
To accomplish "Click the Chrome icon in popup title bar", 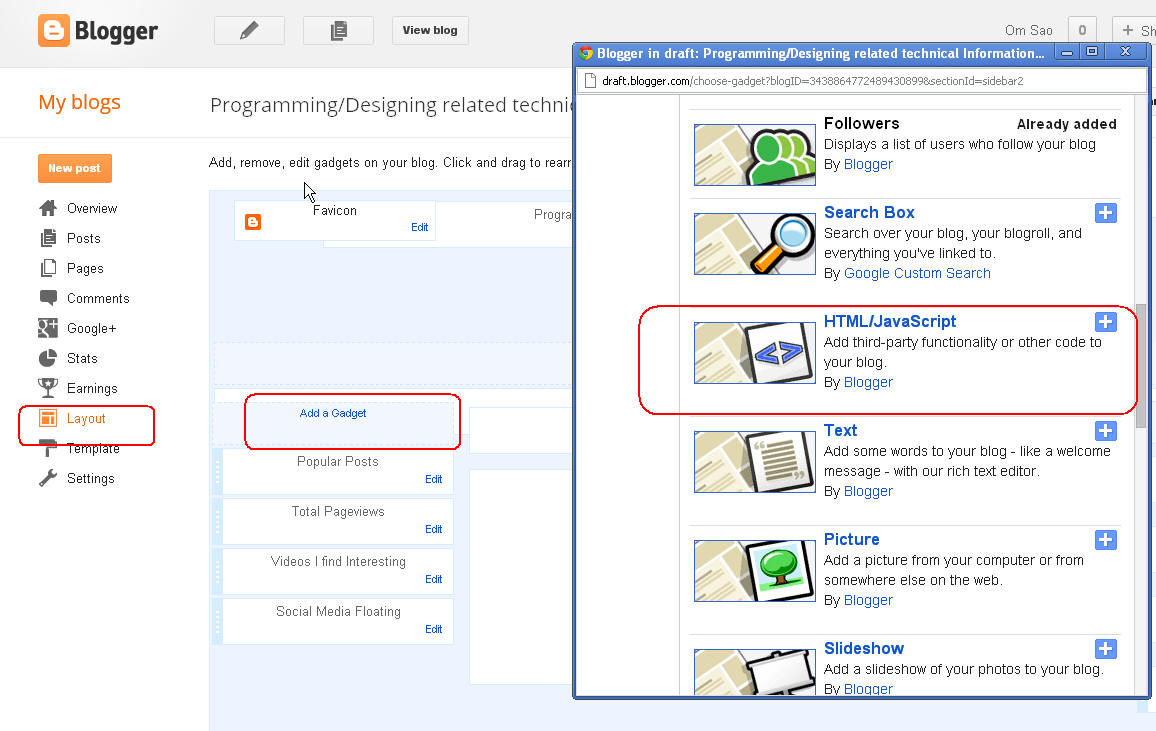I will click(586, 53).
